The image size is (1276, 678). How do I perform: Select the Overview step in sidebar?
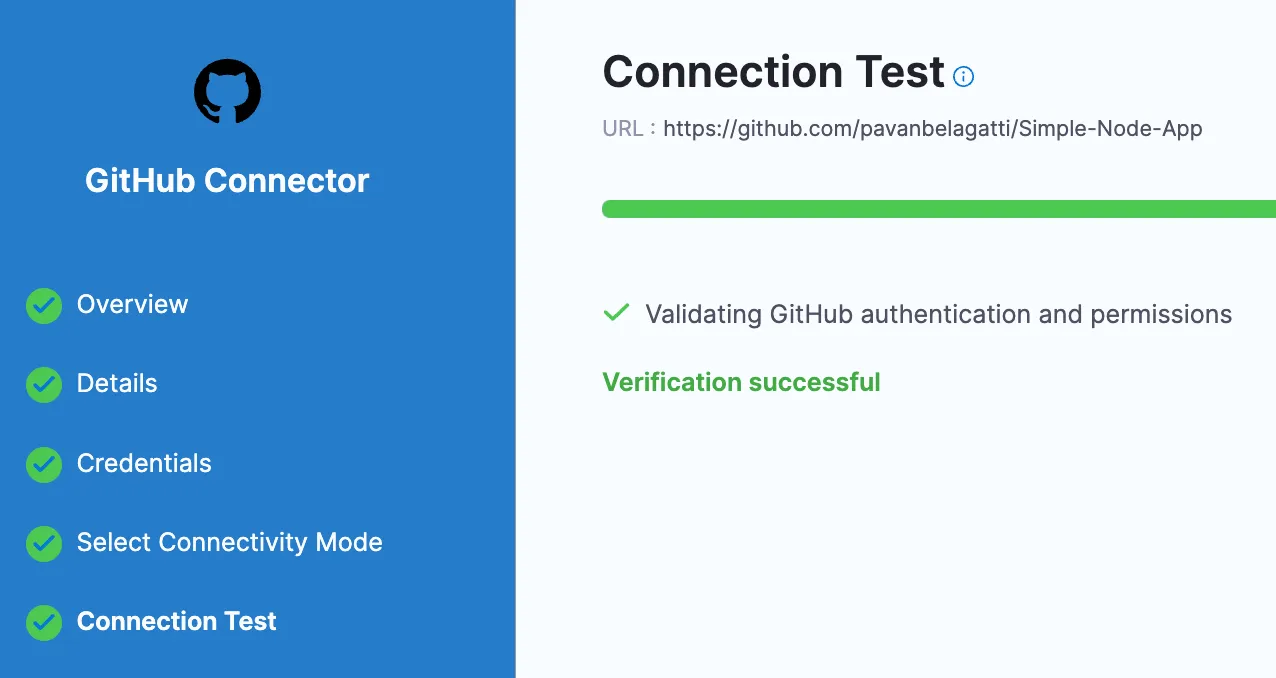(132, 305)
